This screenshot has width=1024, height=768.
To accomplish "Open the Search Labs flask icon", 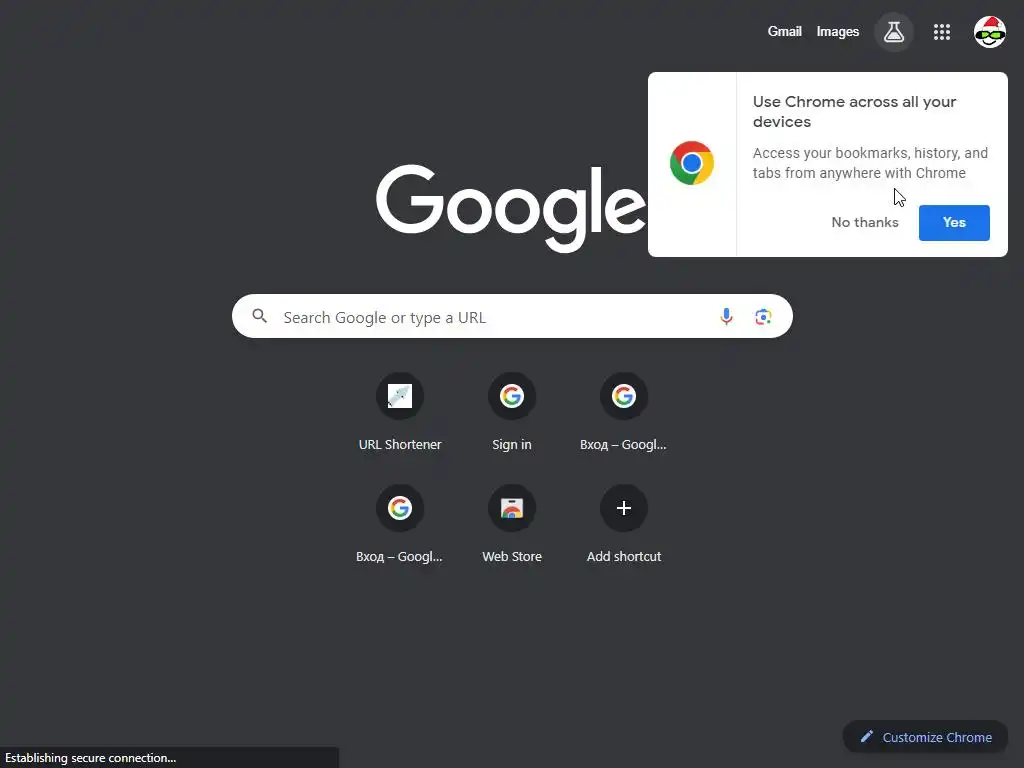I will point(893,31).
